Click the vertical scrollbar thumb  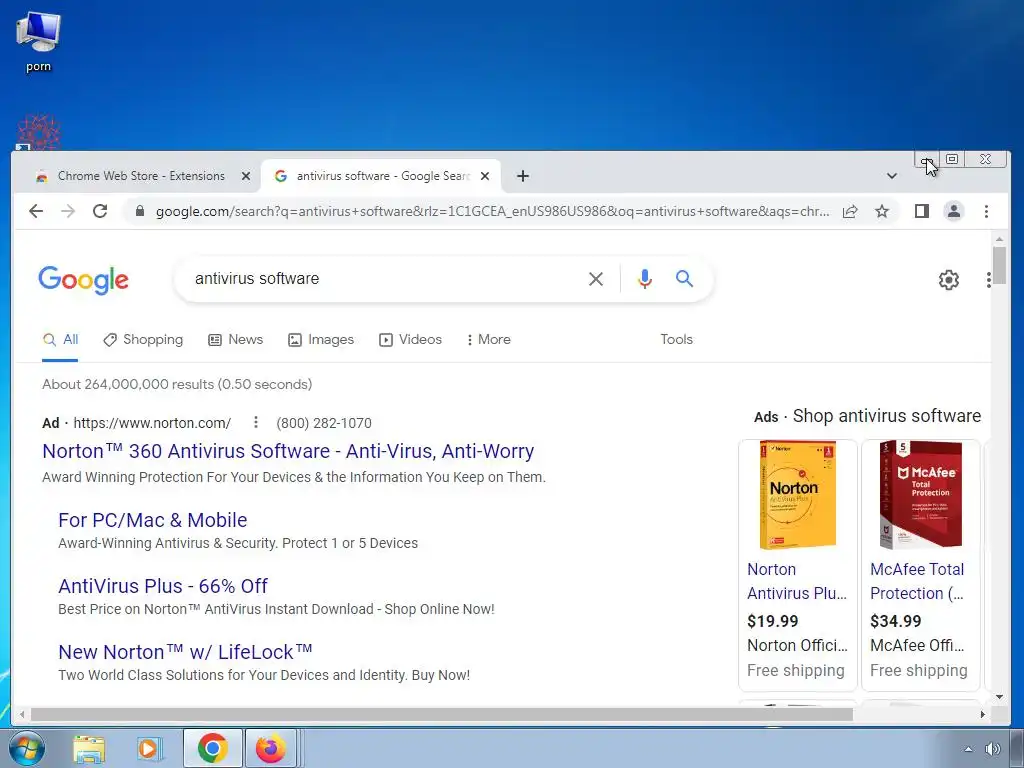(x=999, y=265)
